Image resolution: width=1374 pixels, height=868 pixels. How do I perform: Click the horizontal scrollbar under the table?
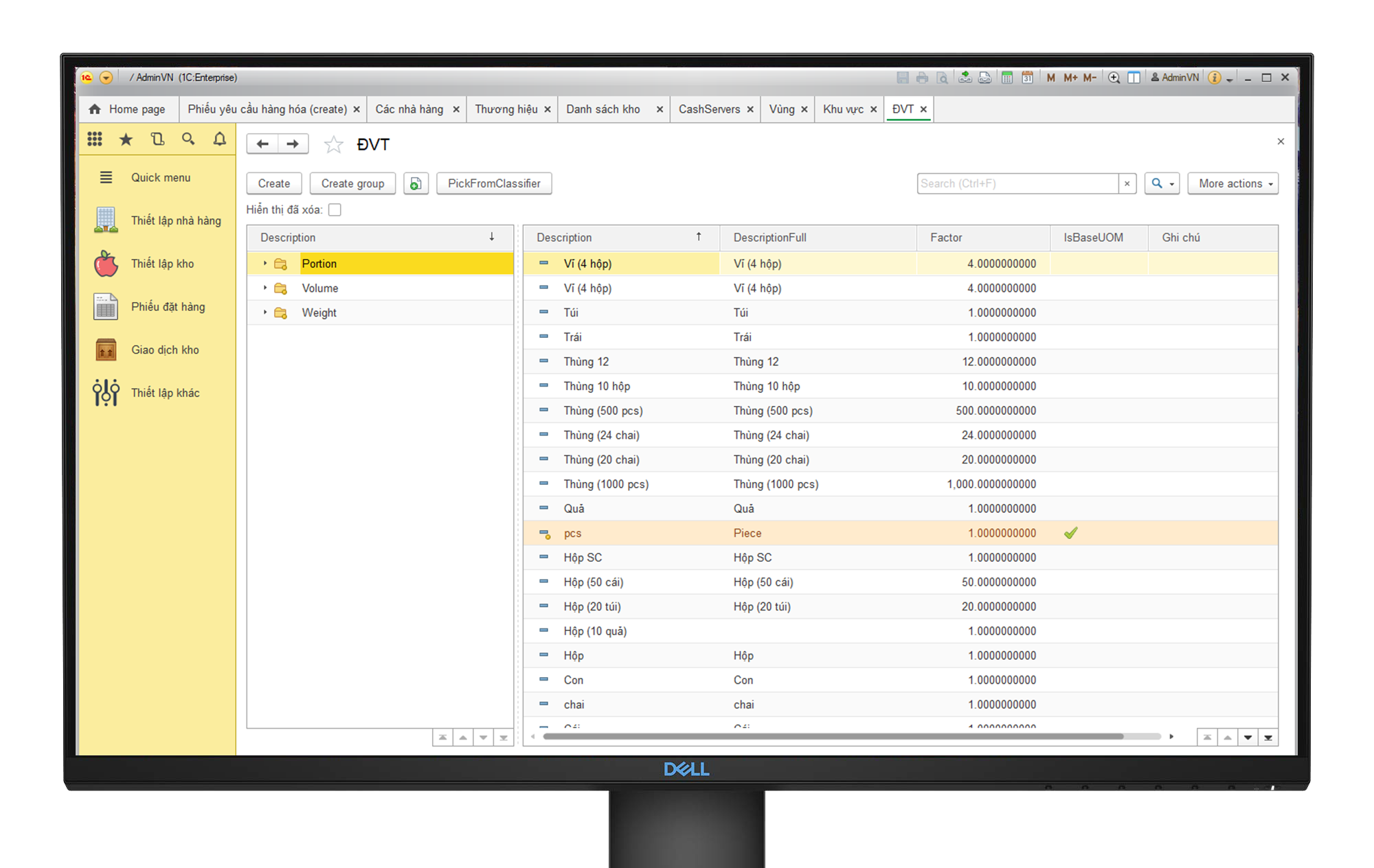pos(833,737)
